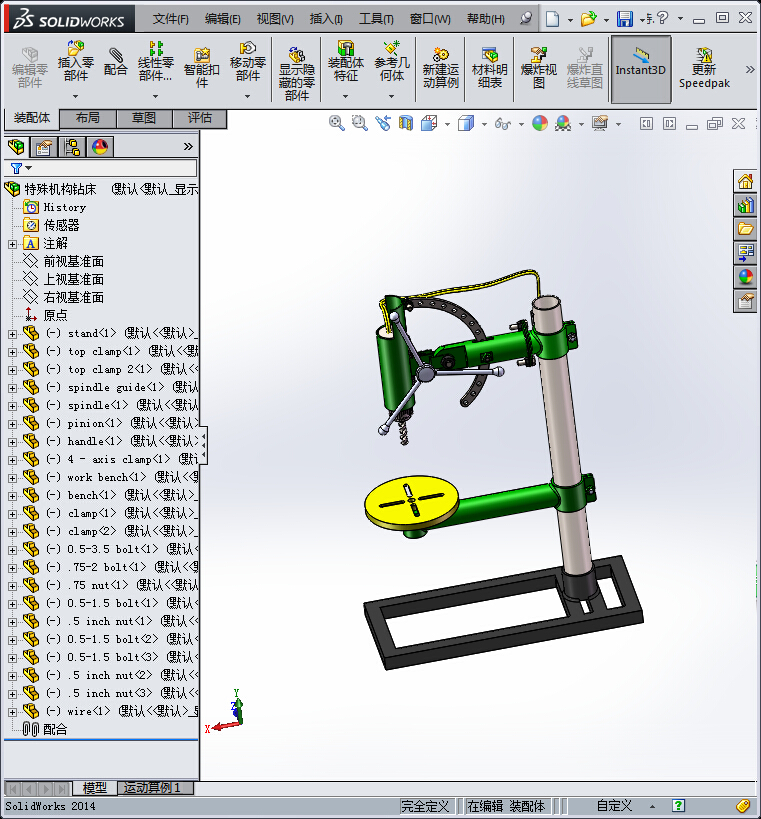Open ConfigurationManager tab icon
Screen dimensions: 761x819
click(72, 147)
